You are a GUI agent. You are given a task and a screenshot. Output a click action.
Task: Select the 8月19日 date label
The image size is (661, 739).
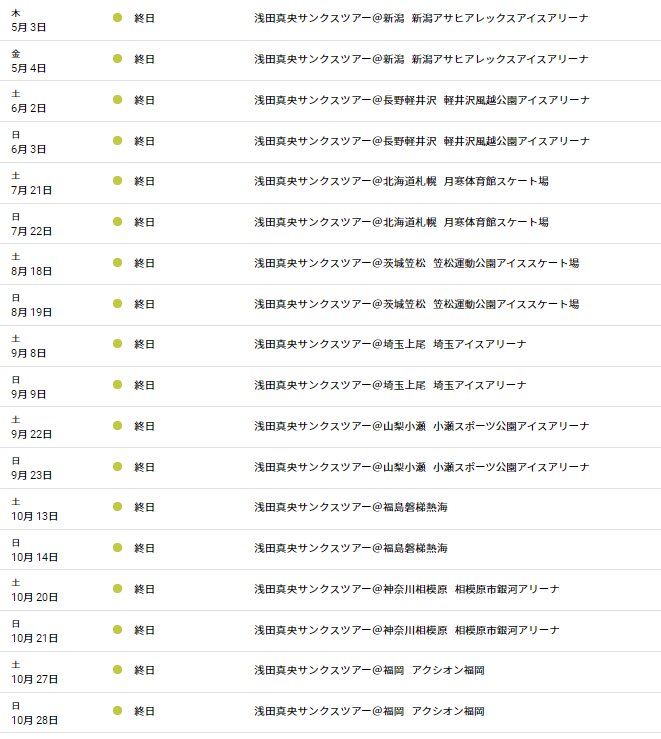click(31, 312)
